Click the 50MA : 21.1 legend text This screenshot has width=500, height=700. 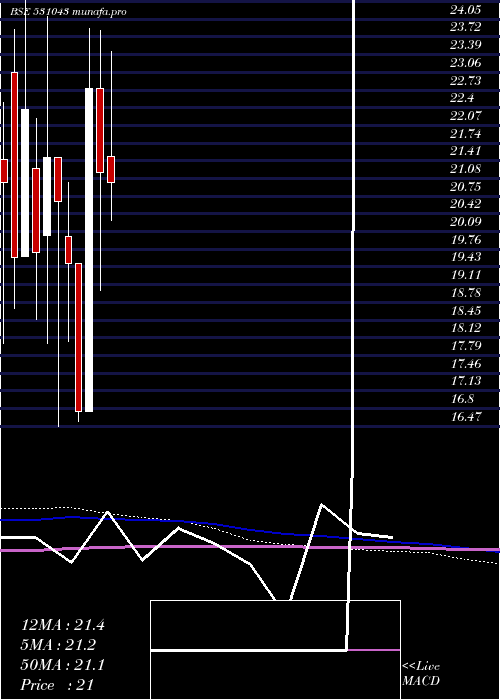coord(62,665)
